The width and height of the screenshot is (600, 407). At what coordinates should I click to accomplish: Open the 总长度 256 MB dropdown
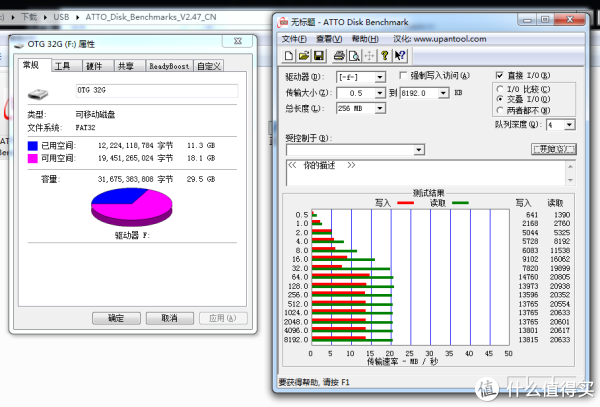[380, 108]
